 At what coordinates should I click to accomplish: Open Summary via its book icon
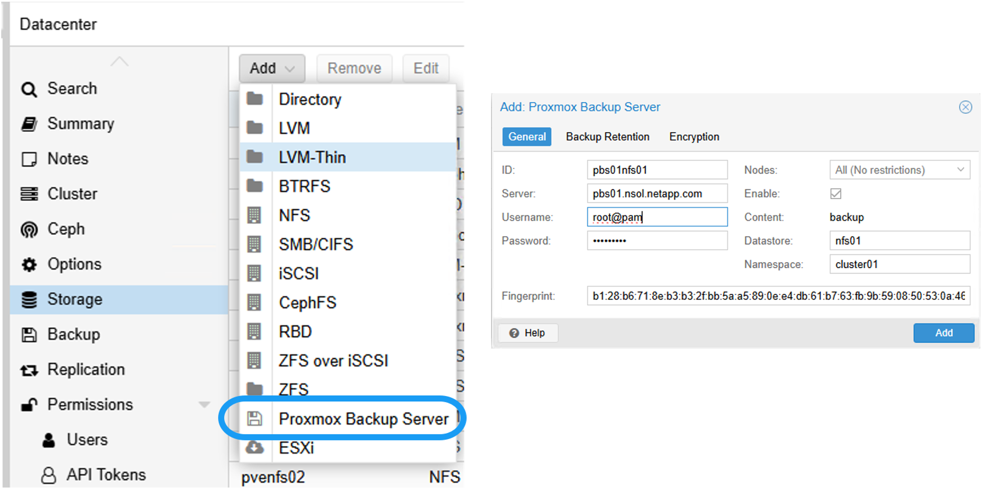[29, 124]
